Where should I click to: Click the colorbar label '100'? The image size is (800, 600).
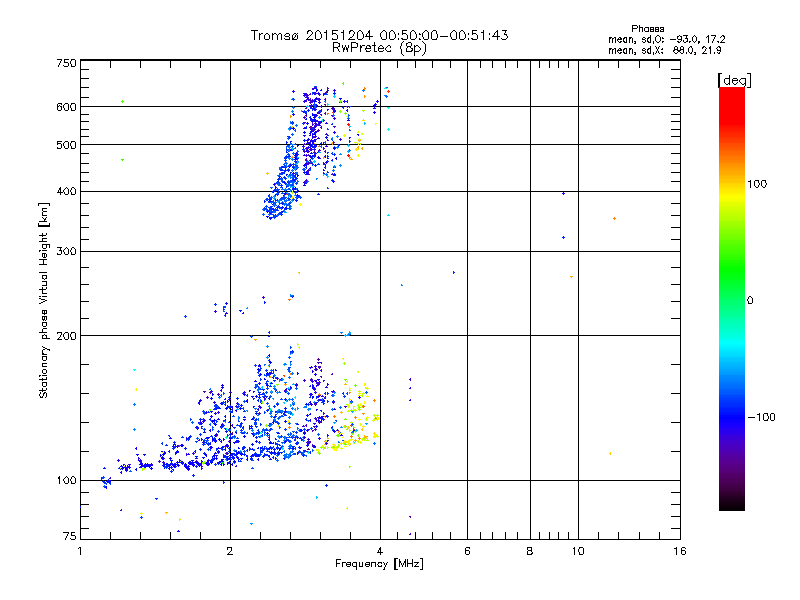757,184
